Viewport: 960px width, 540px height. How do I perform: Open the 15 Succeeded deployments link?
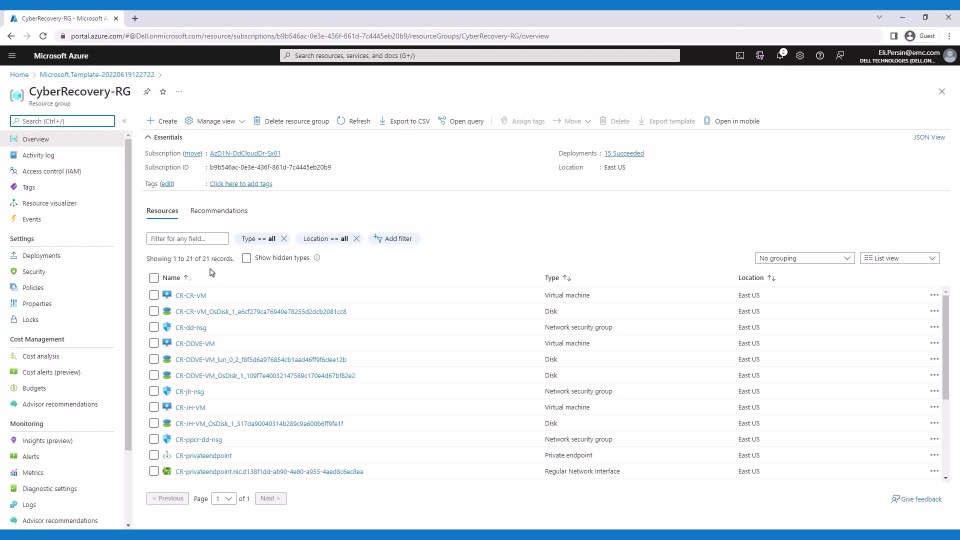[x=624, y=154]
